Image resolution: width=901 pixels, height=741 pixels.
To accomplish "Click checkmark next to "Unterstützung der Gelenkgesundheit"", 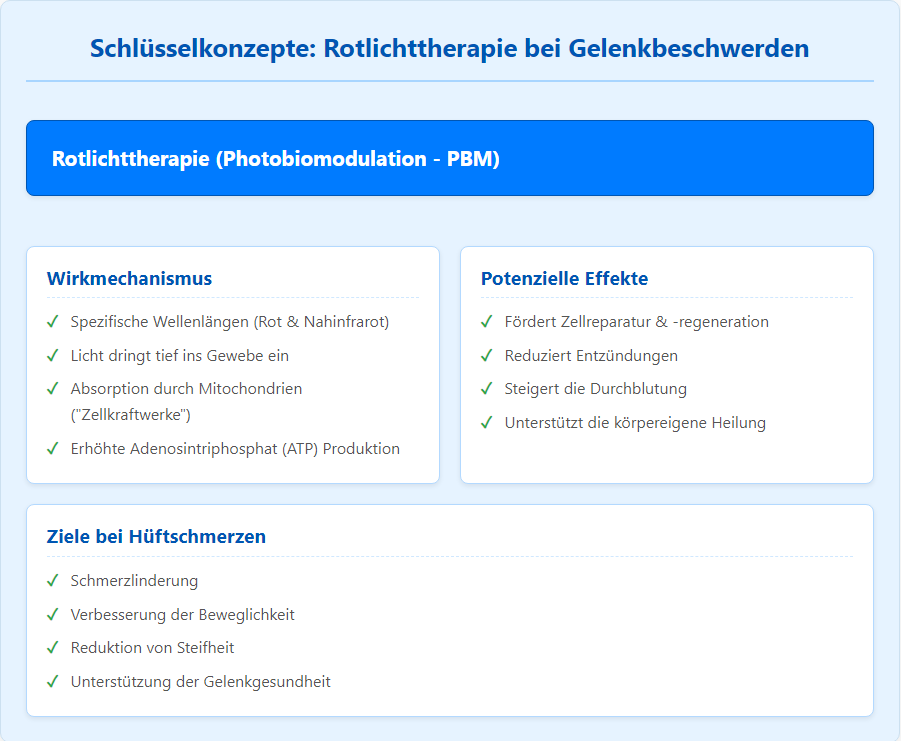I will tap(53, 681).
